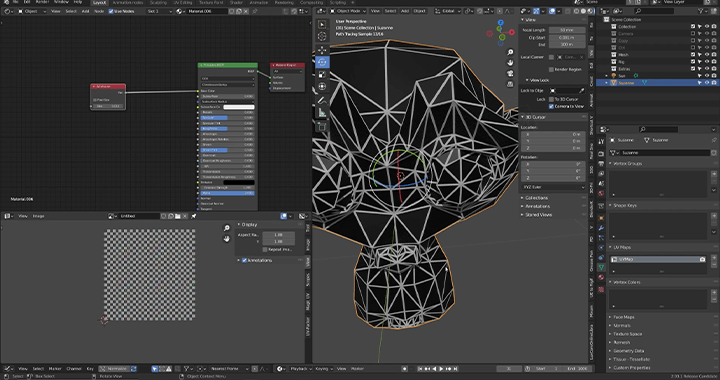Click the pan hand icon in 3D viewport
This screenshot has height=380, width=720.
point(510,63)
